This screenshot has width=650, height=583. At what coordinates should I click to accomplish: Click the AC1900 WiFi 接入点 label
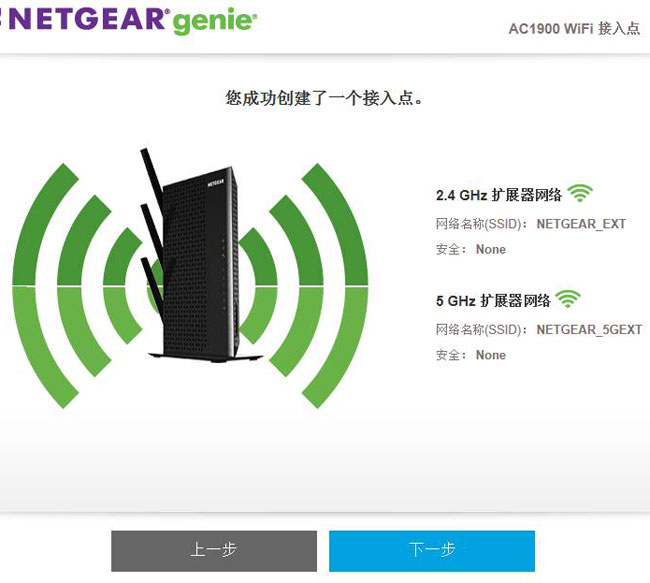574,29
